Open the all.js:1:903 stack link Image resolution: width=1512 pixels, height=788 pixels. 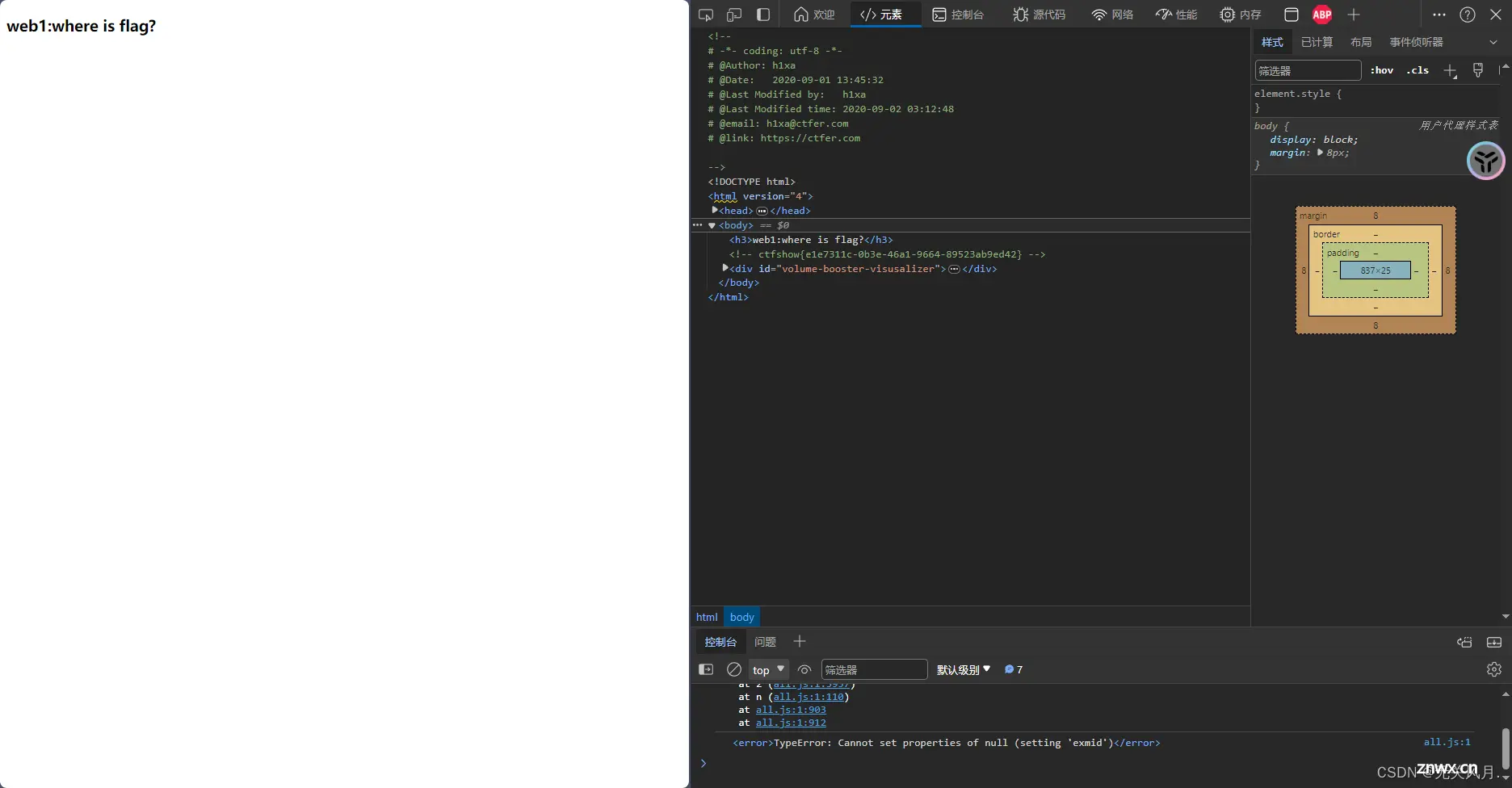[791, 710]
